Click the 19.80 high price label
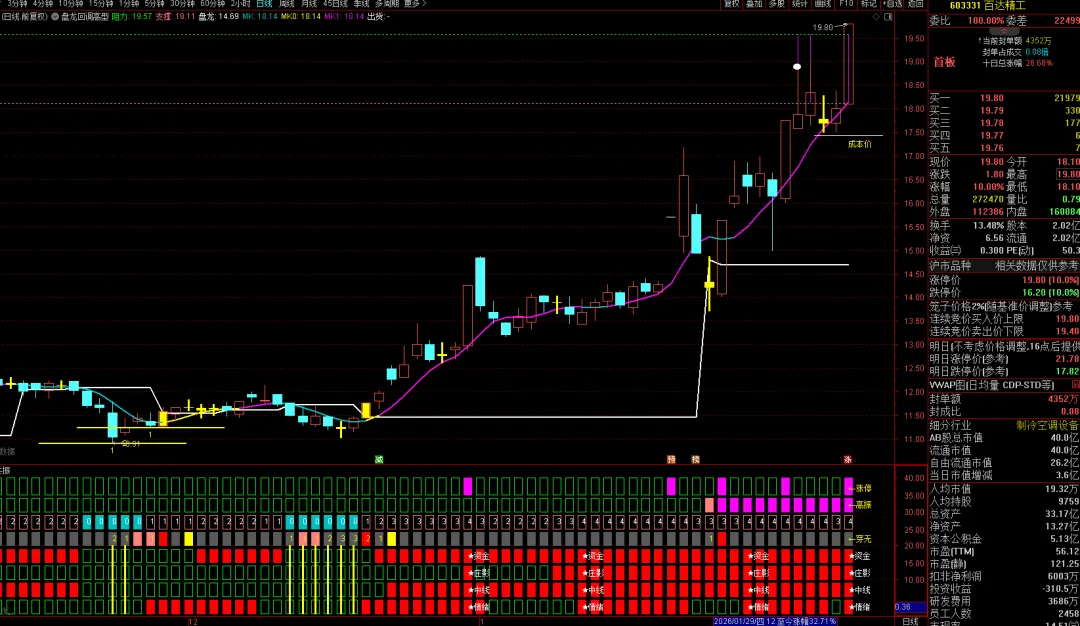The image size is (1080, 626). click(x=822, y=28)
